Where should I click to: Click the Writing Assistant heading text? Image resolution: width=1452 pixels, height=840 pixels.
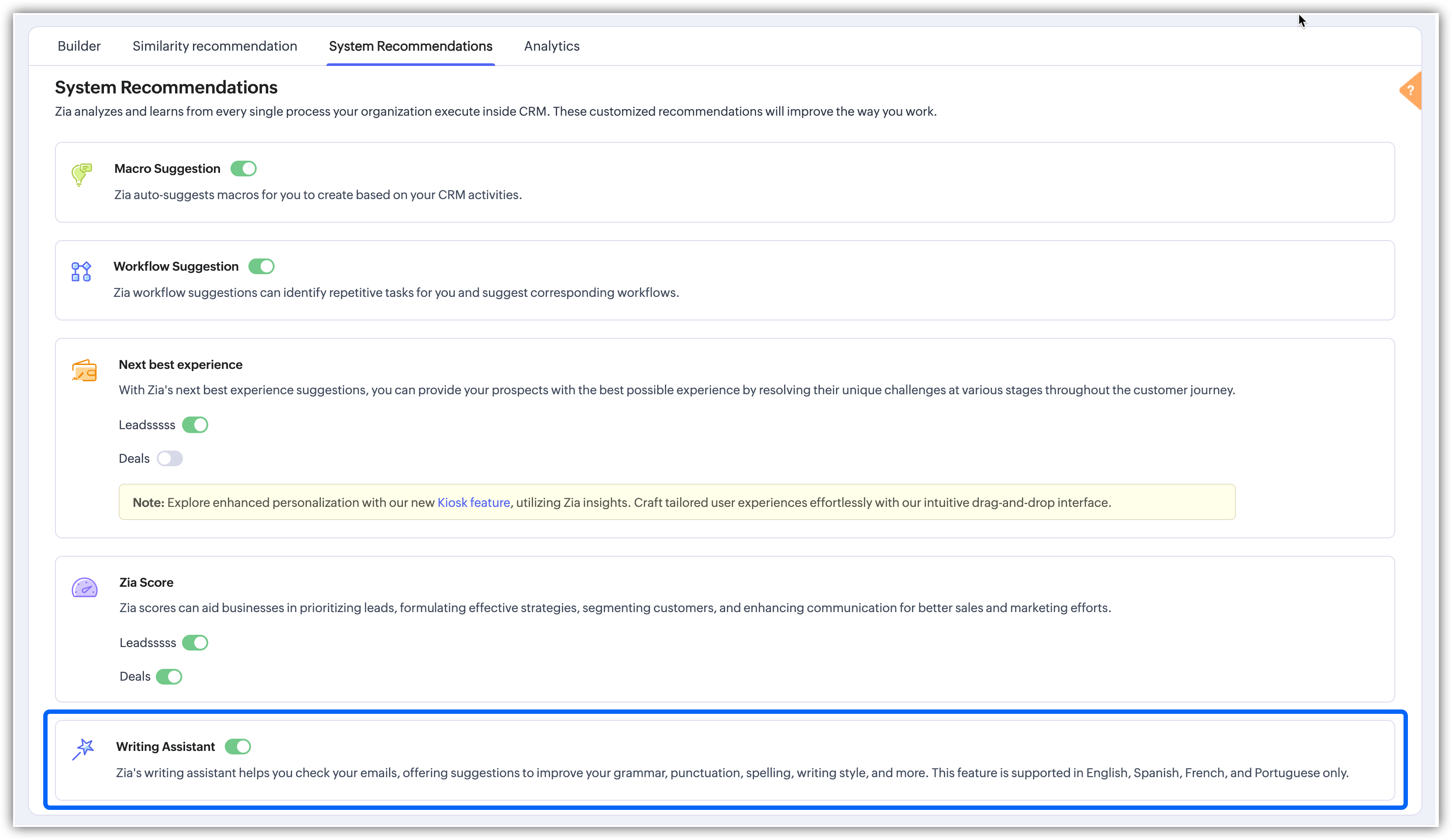pos(165,747)
